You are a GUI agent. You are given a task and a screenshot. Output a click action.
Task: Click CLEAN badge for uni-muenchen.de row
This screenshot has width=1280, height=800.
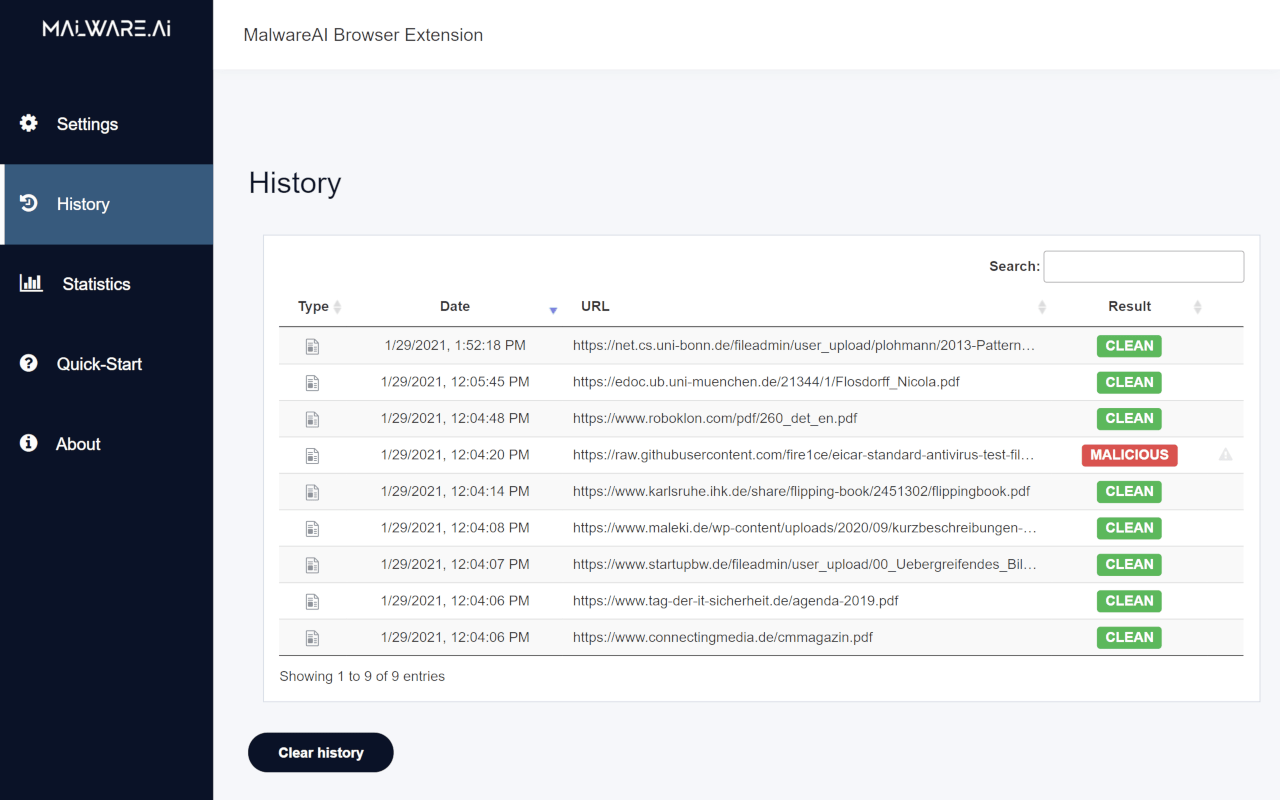click(1129, 382)
